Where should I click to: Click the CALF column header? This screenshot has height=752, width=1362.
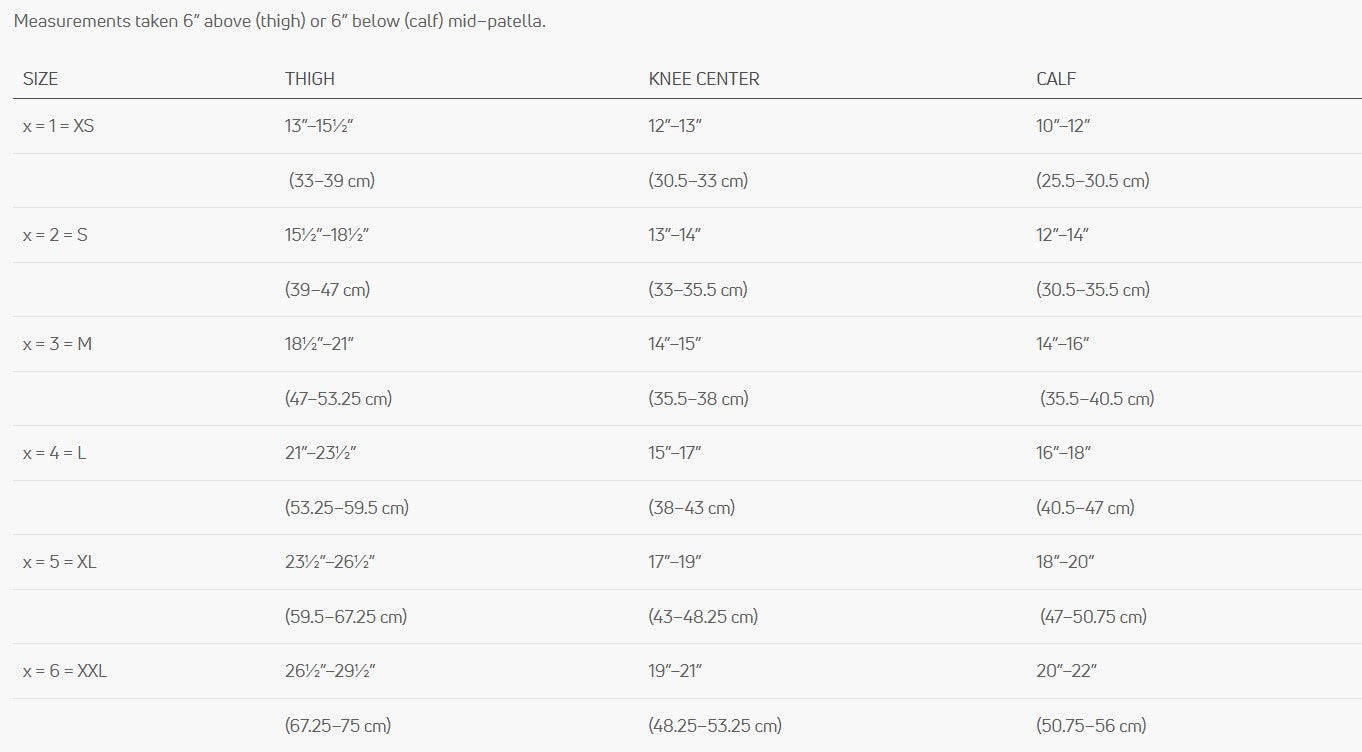point(1056,79)
